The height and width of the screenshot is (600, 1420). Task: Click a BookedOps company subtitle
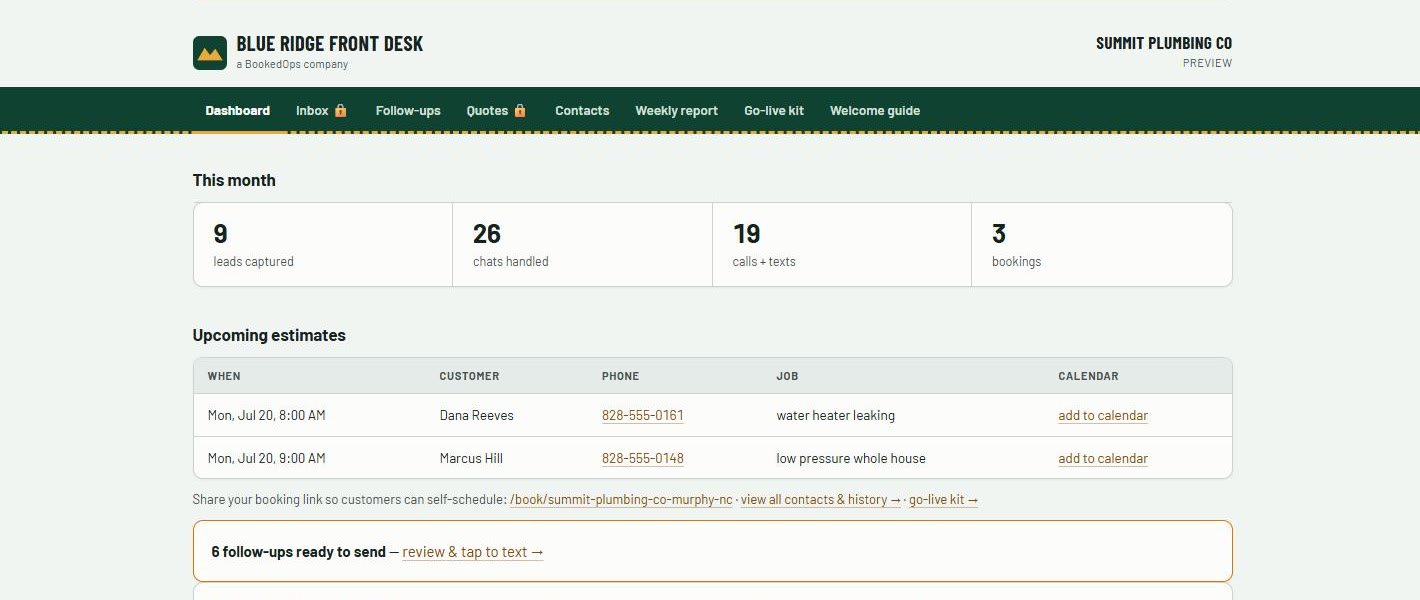pos(292,64)
